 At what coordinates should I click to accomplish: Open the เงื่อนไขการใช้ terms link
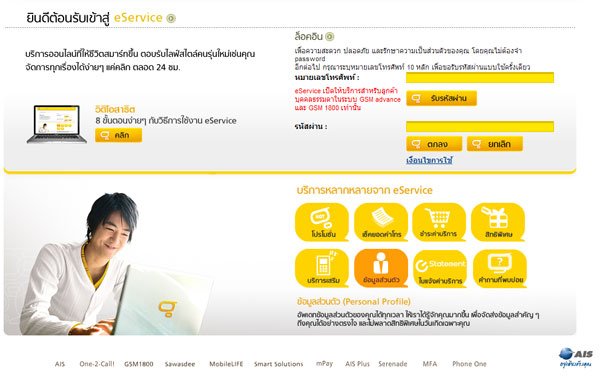(429, 160)
